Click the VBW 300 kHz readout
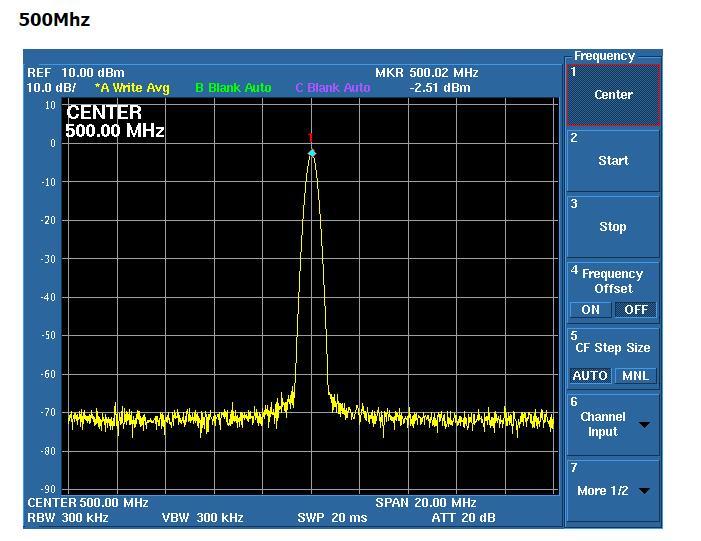The height and width of the screenshot is (541, 701). (x=203, y=518)
